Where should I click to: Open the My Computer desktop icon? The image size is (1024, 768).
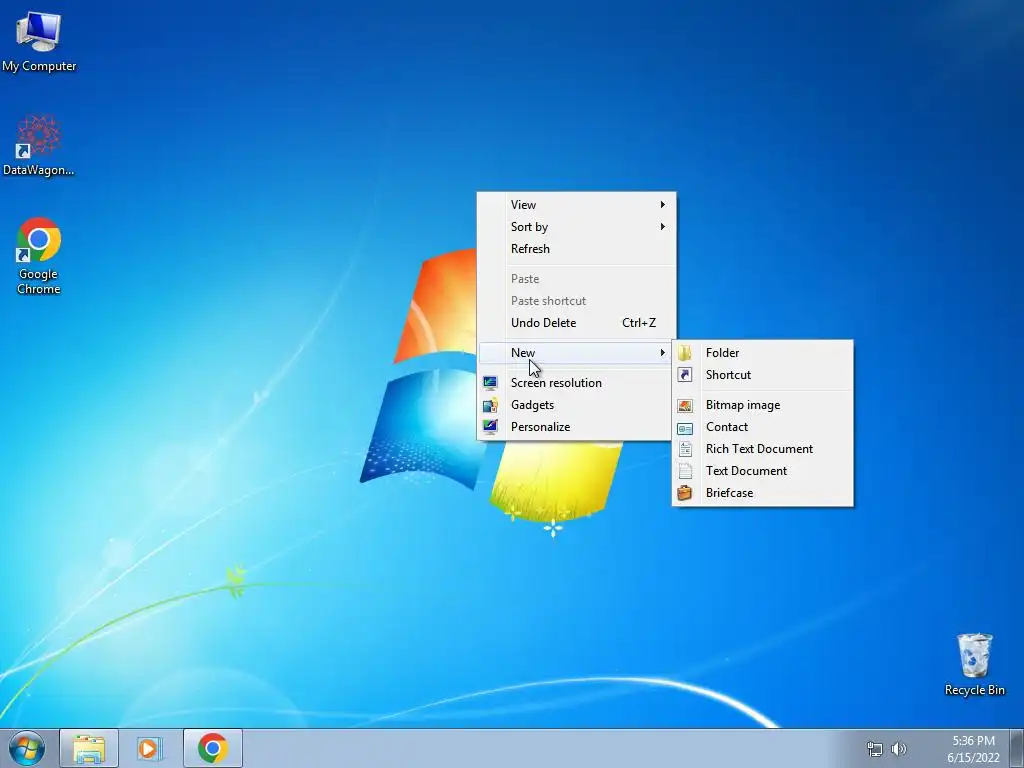click(x=39, y=40)
